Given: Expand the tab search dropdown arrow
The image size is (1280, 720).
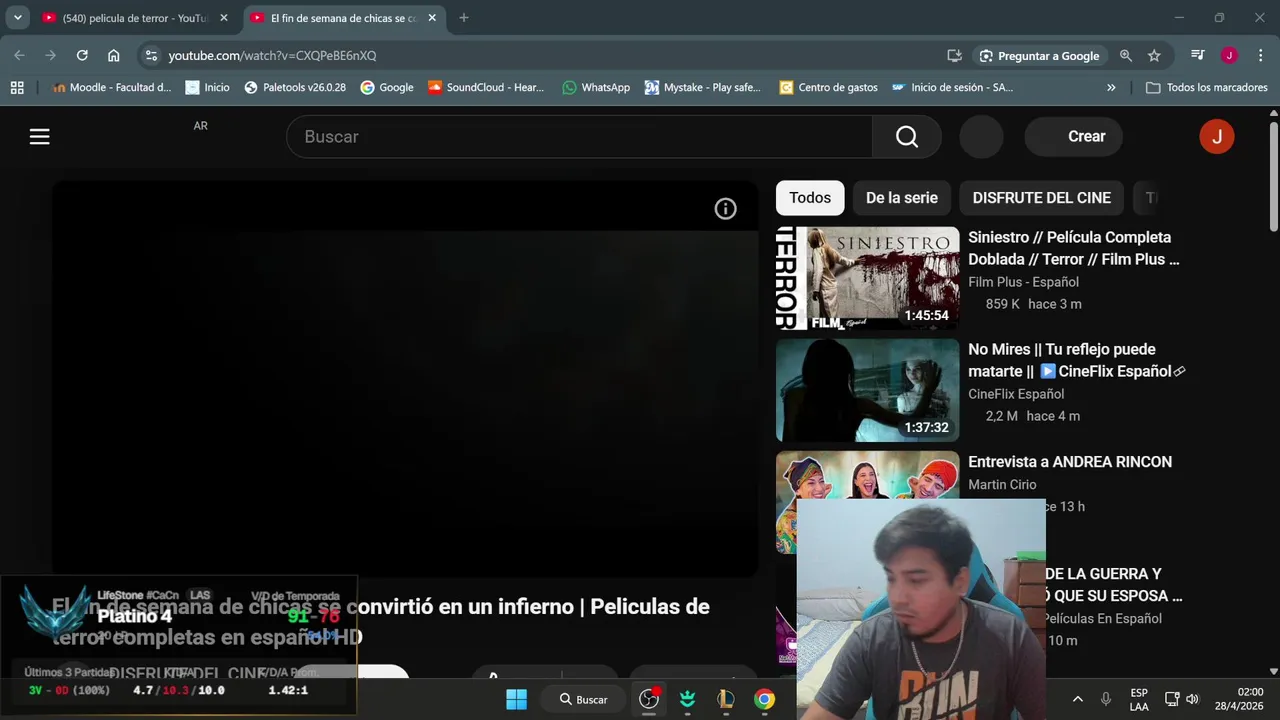Looking at the screenshot, I should (17, 18).
